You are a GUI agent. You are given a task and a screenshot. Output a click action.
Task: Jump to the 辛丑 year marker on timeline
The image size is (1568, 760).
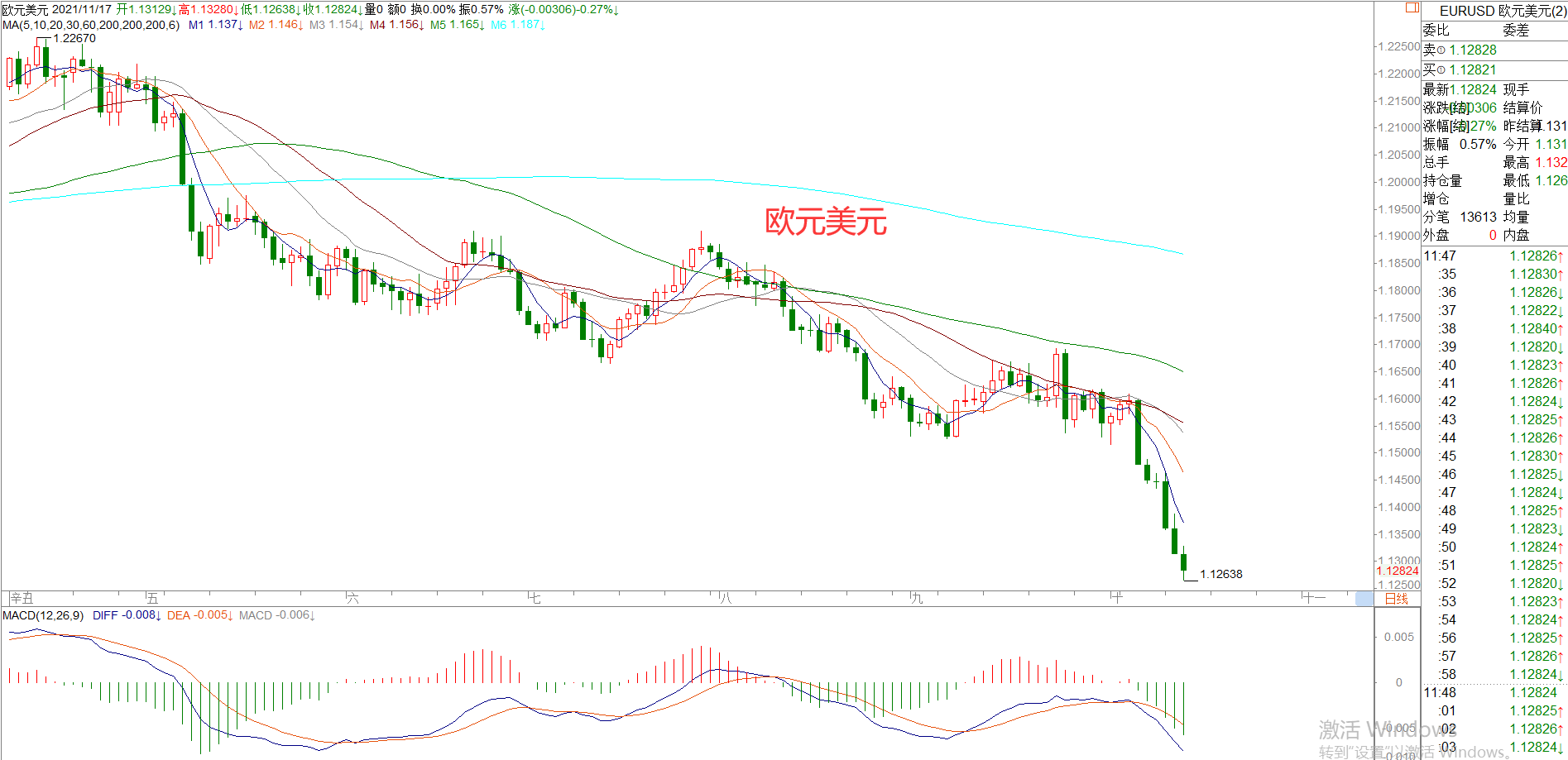pos(22,598)
